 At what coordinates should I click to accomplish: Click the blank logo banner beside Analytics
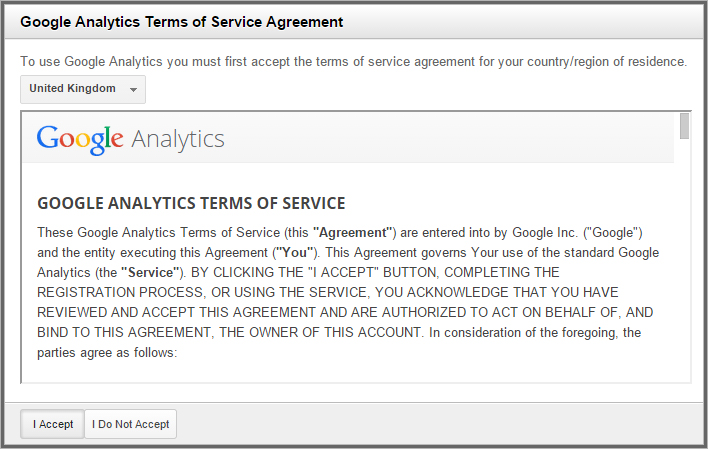(450, 139)
